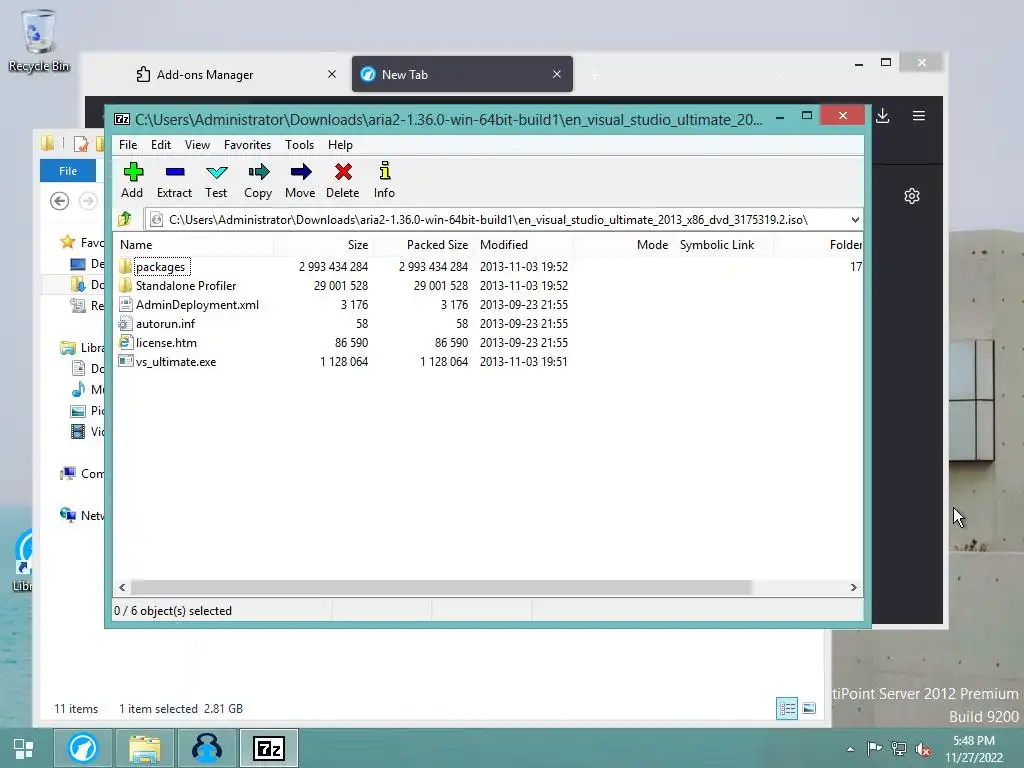The width and height of the screenshot is (1024, 768).
Task: Click the 7-Zip address path field
Action: 496,219
